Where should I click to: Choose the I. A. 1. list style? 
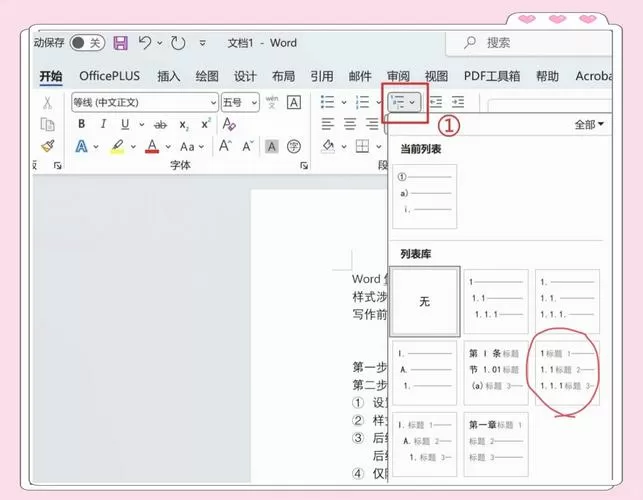[424, 373]
